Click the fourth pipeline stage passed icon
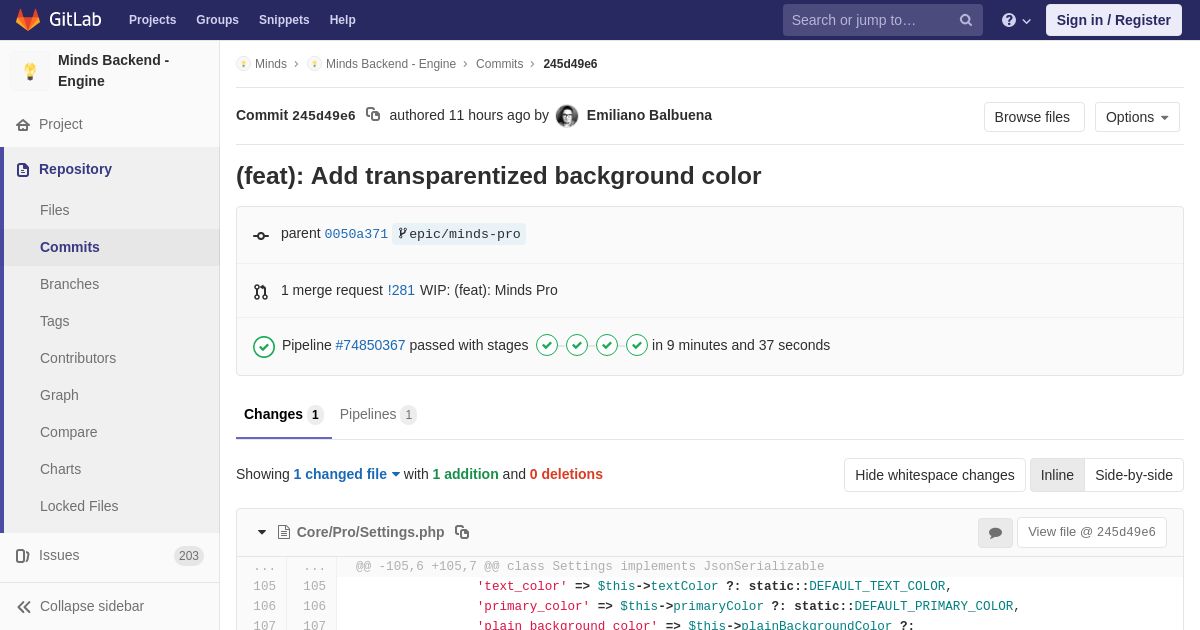This screenshot has height=630, width=1200. pos(637,345)
